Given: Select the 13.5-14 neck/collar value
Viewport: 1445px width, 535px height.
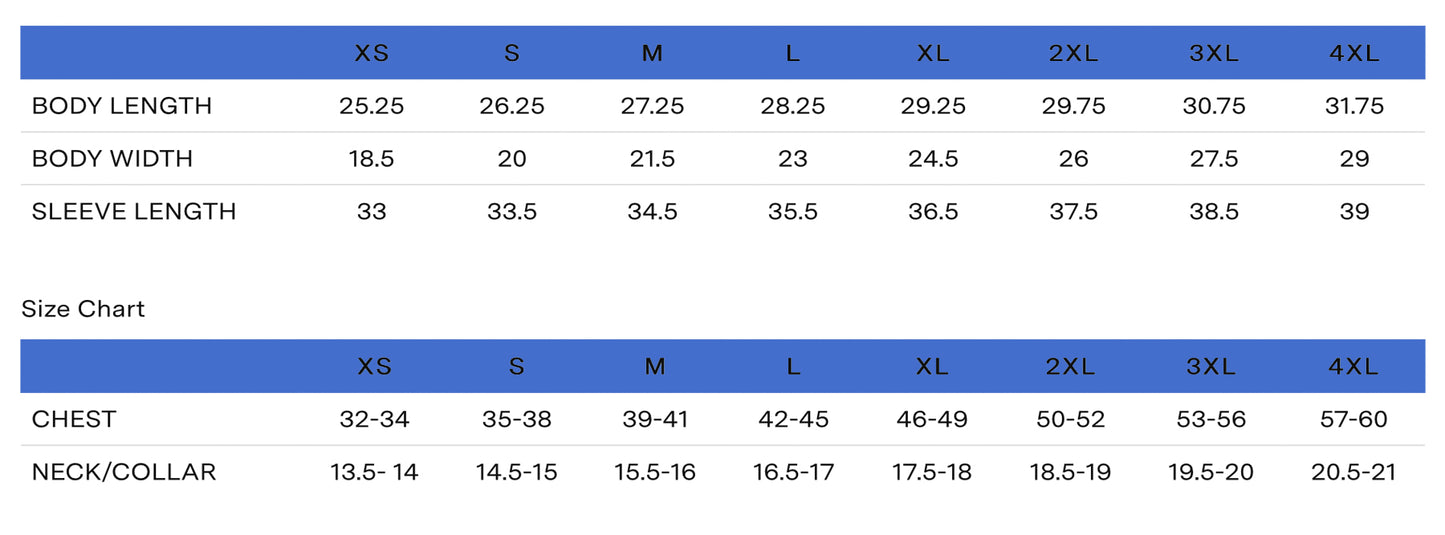Looking at the screenshot, I should pyautogui.click(x=374, y=472).
